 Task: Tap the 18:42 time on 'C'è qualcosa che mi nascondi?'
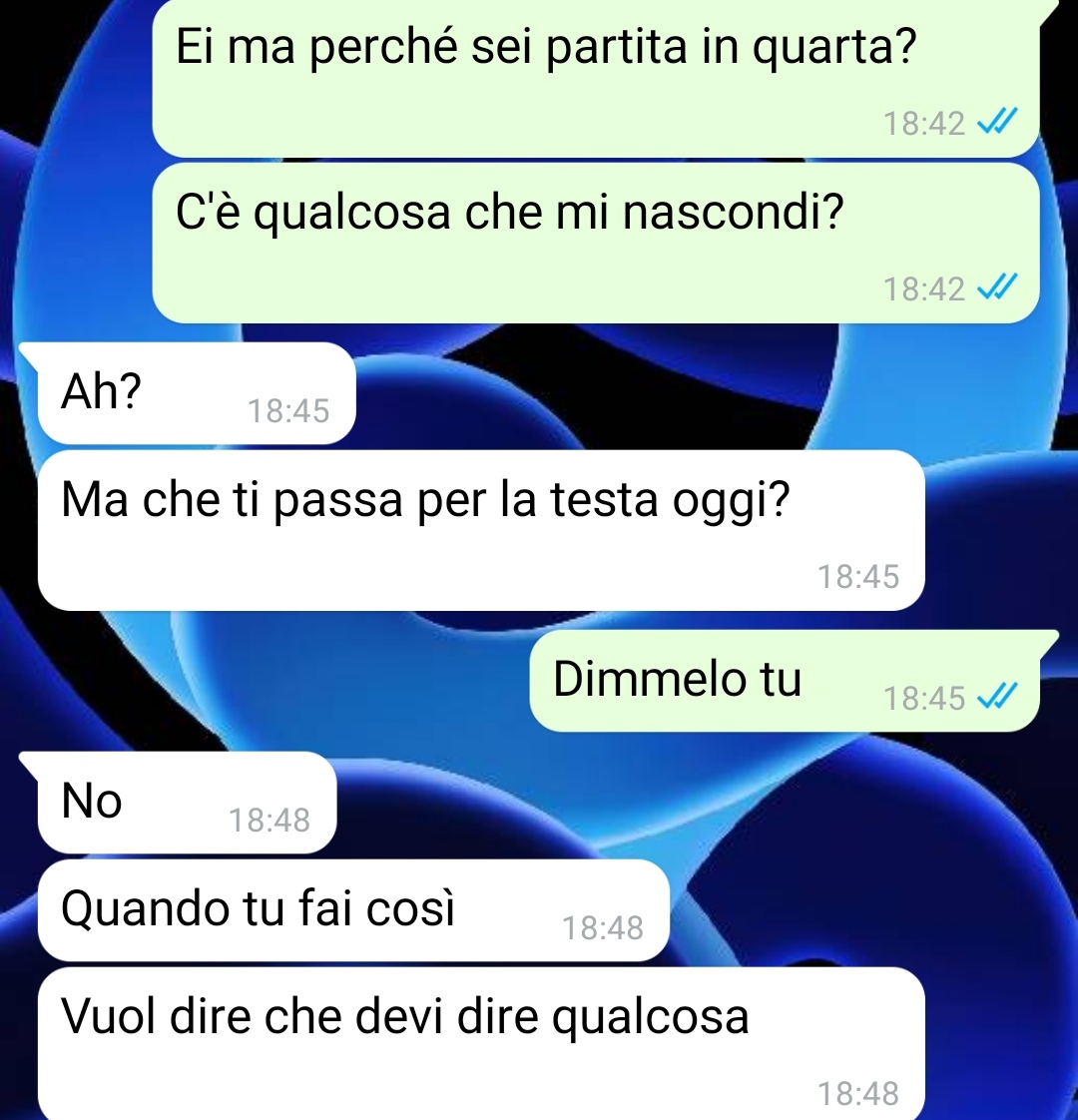click(923, 289)
